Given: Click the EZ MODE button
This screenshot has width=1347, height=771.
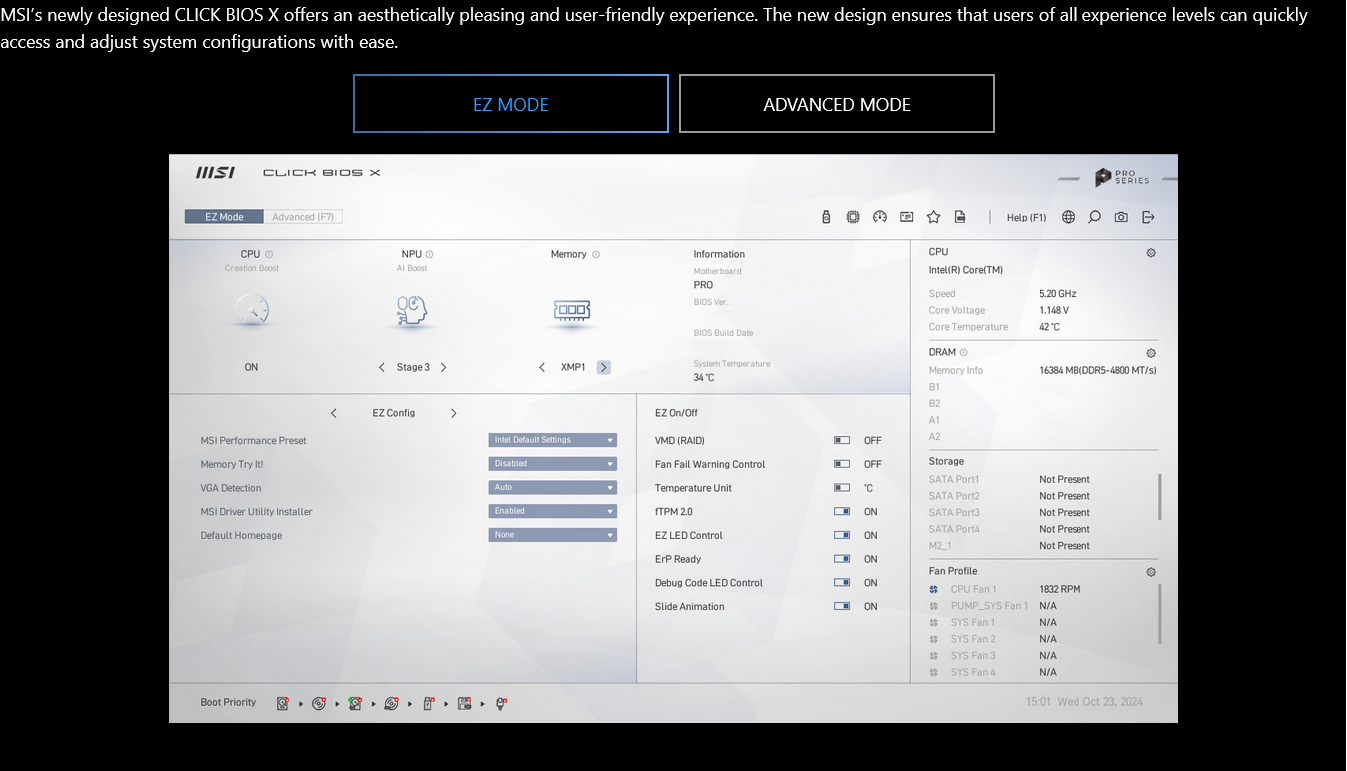Looking at the screenshot, I should point(510,104).
